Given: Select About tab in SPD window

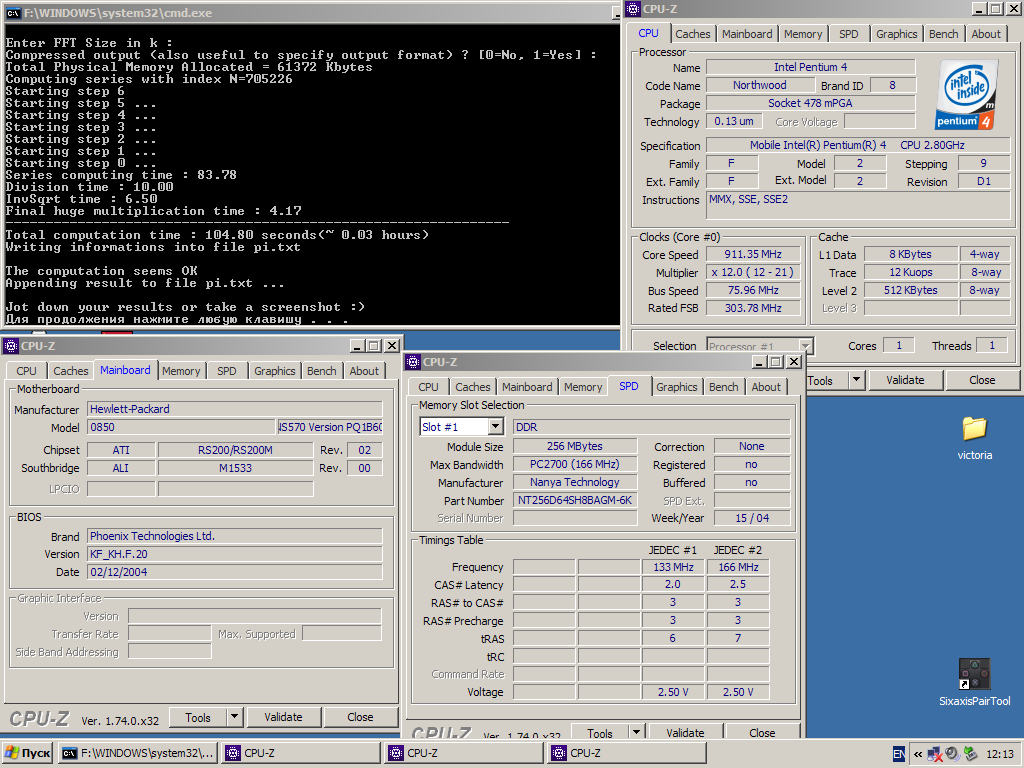Looking at the screenshot, I should pyautogui.click(x=766, y=387).
